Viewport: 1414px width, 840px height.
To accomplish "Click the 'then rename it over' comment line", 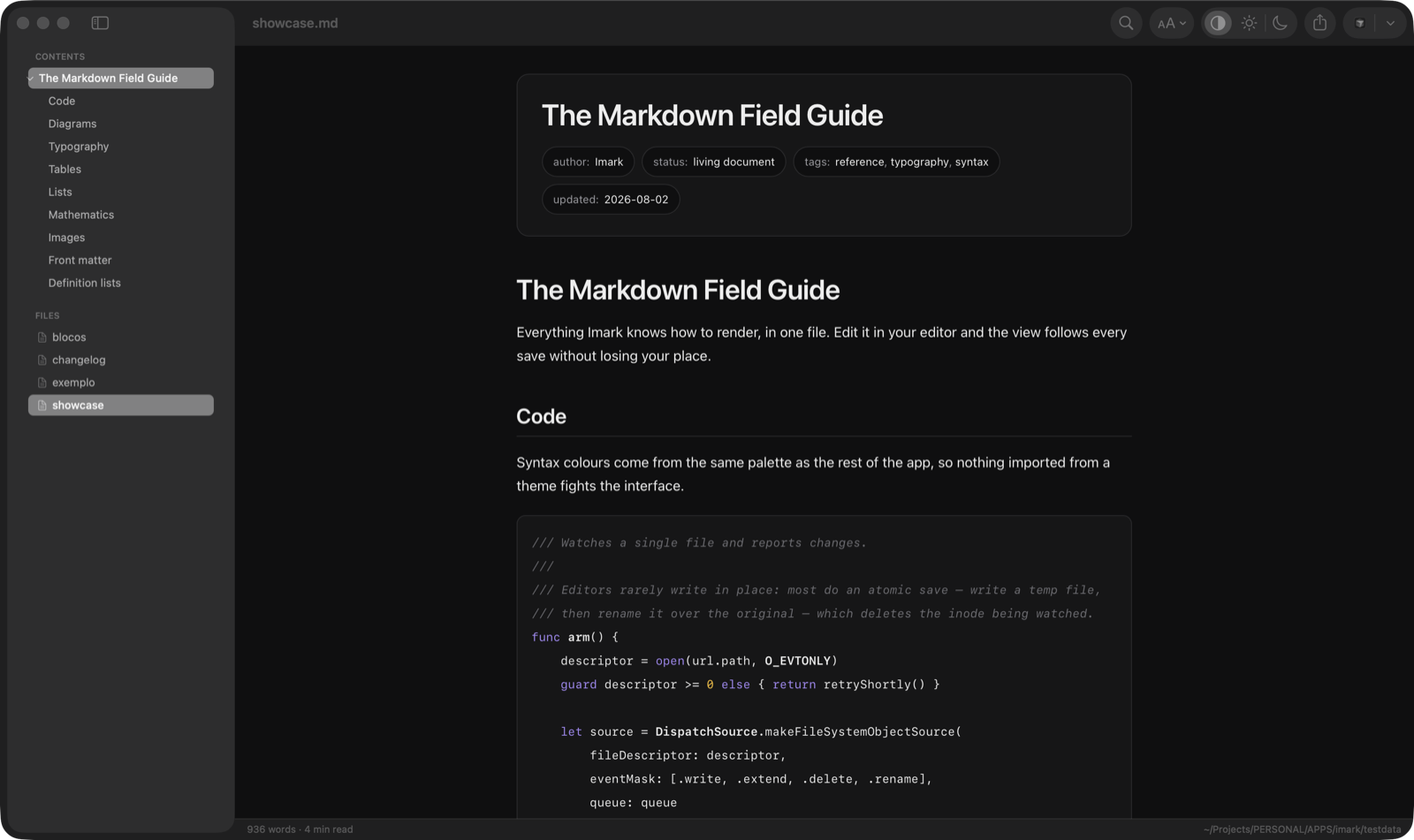I will (812, 614).
